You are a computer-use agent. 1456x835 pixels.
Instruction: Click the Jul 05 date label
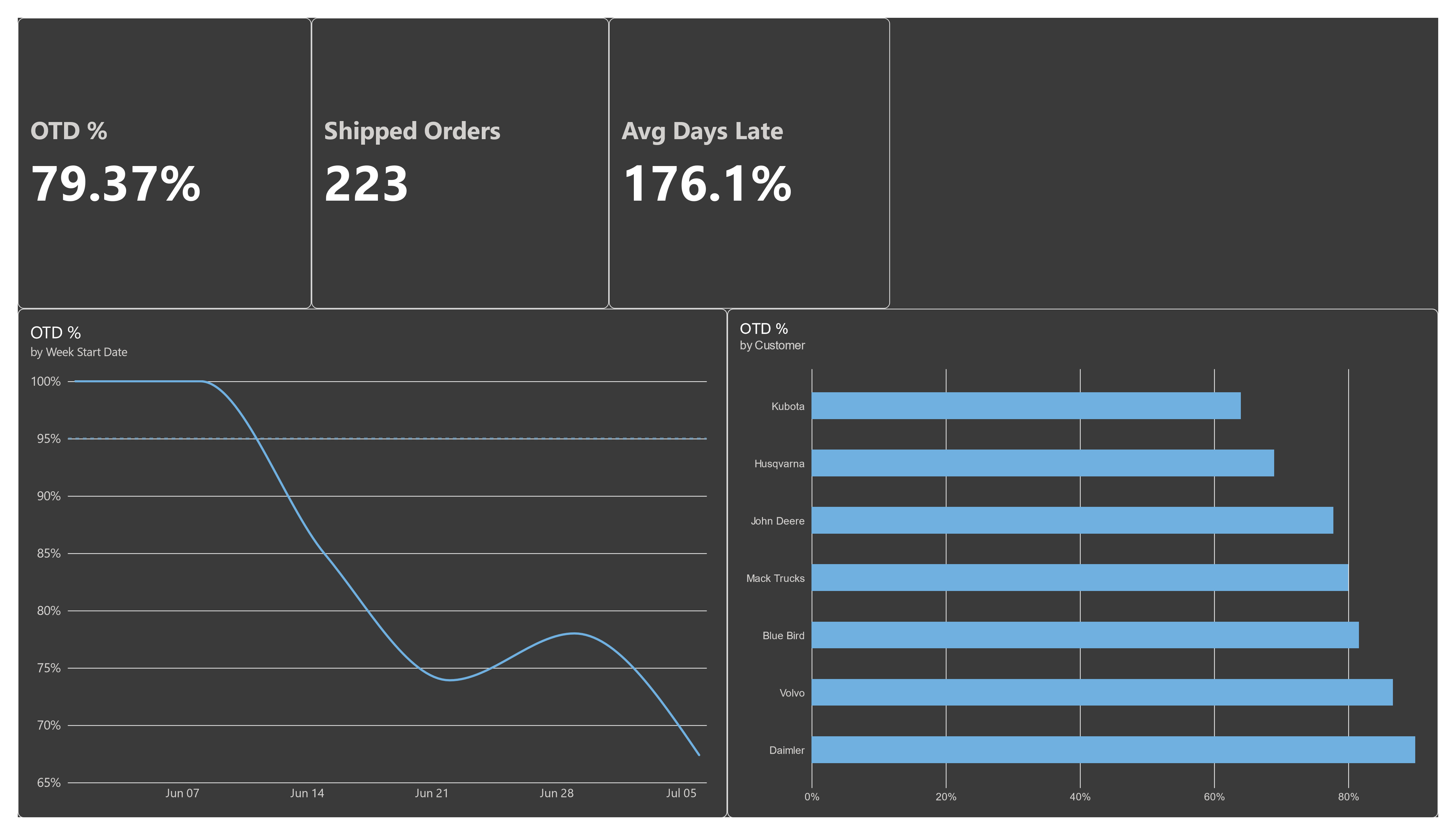point(681,794)
